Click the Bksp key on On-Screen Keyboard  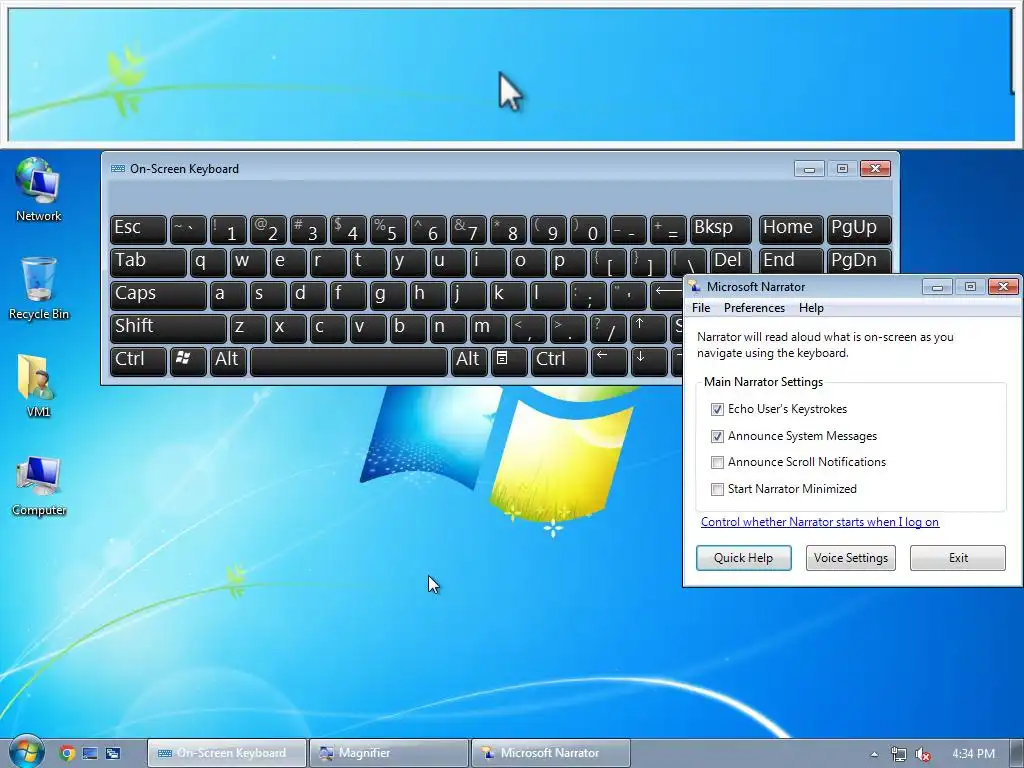click(720, 229)
